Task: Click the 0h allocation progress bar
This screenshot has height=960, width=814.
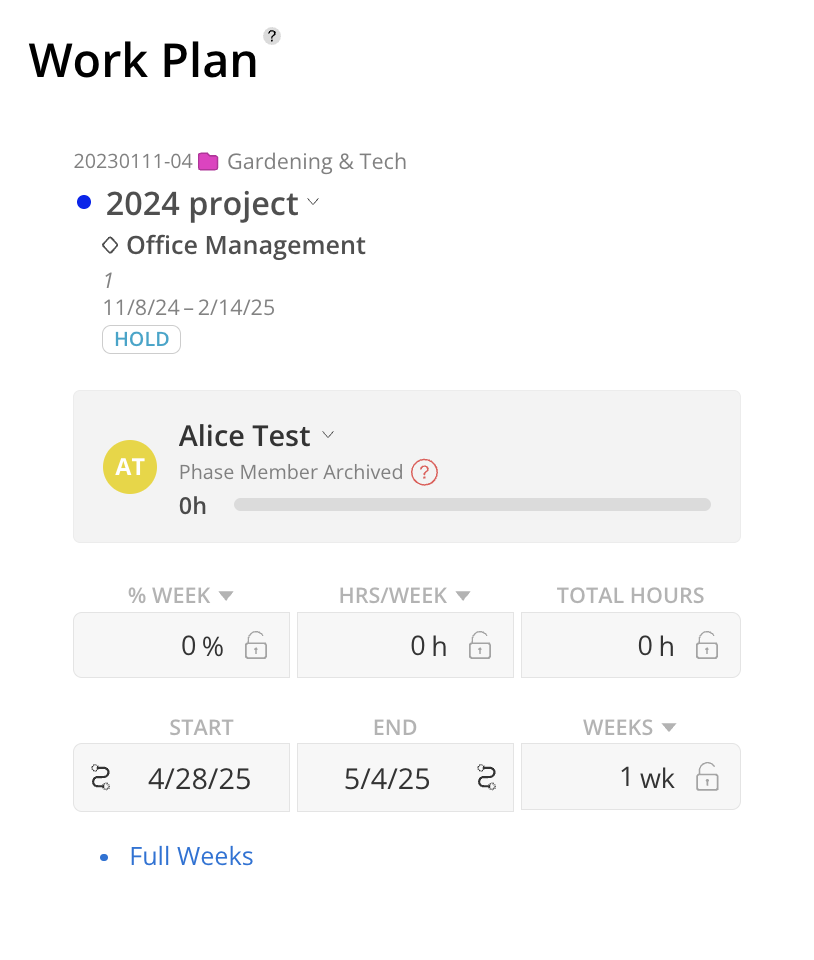Action: point(472,505)
